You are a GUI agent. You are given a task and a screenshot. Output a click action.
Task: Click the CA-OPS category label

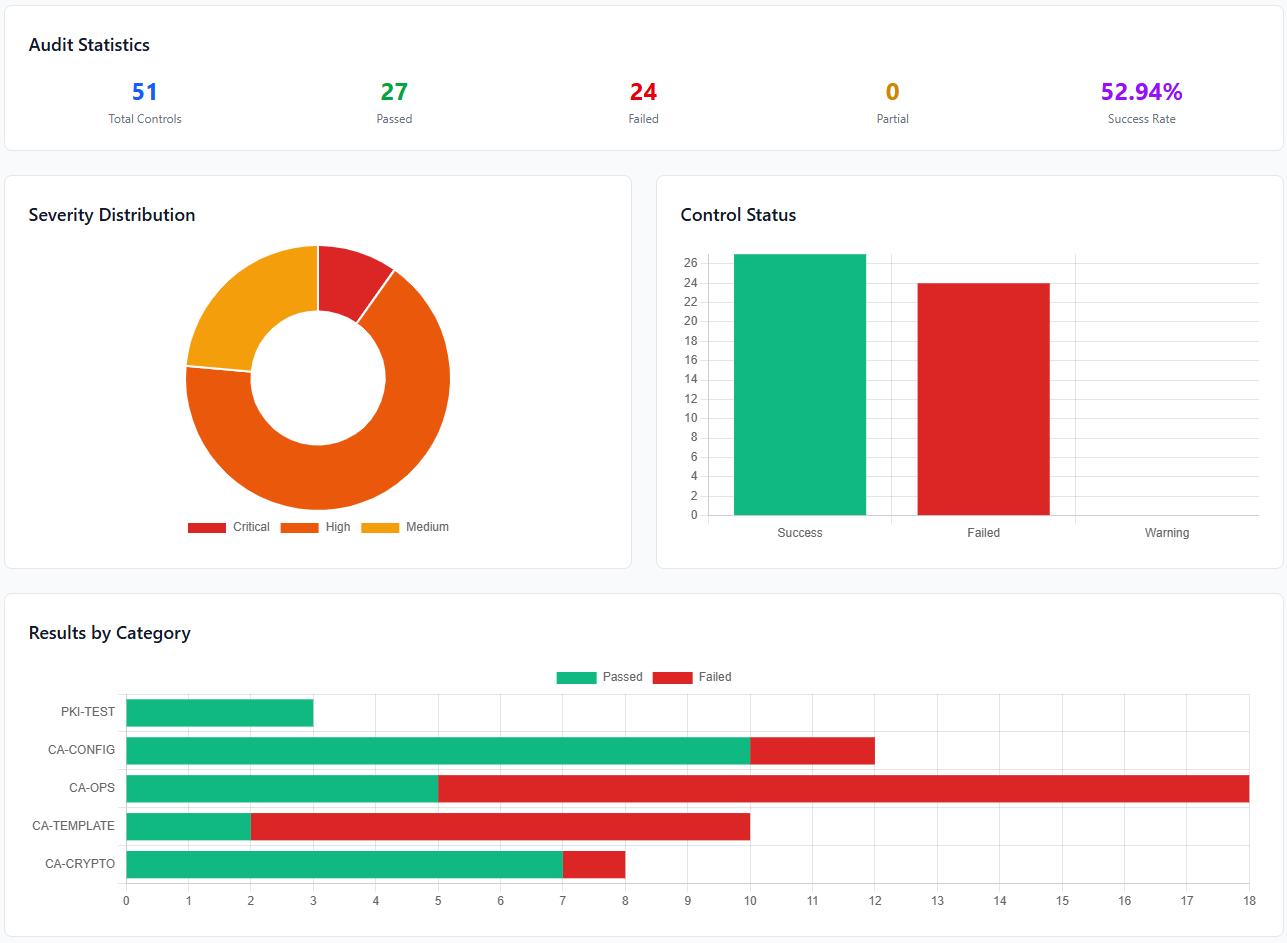point(92,789)
